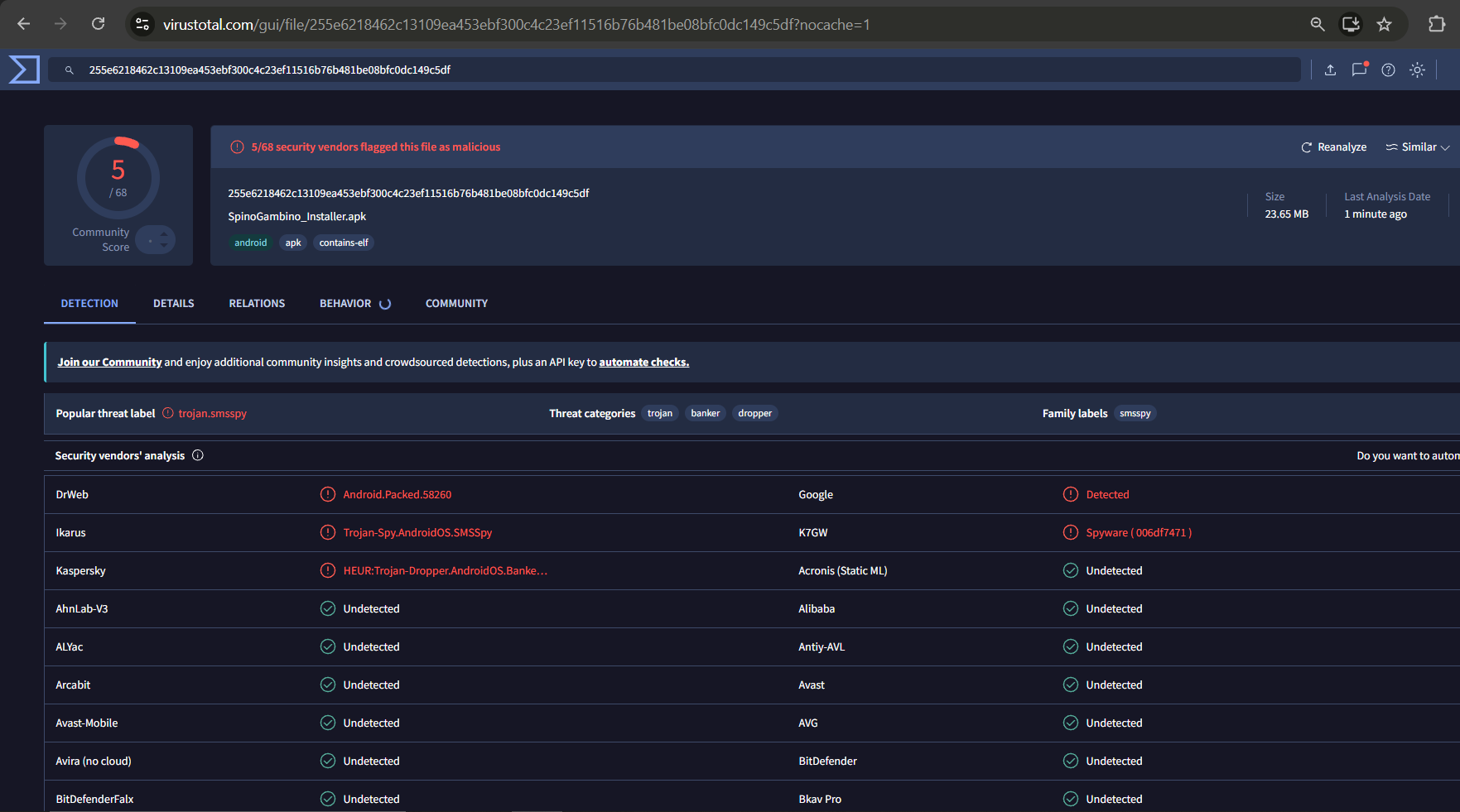Click the warning icon next to trojan.smsspy

pyautogui.click(x=168, y=413)
